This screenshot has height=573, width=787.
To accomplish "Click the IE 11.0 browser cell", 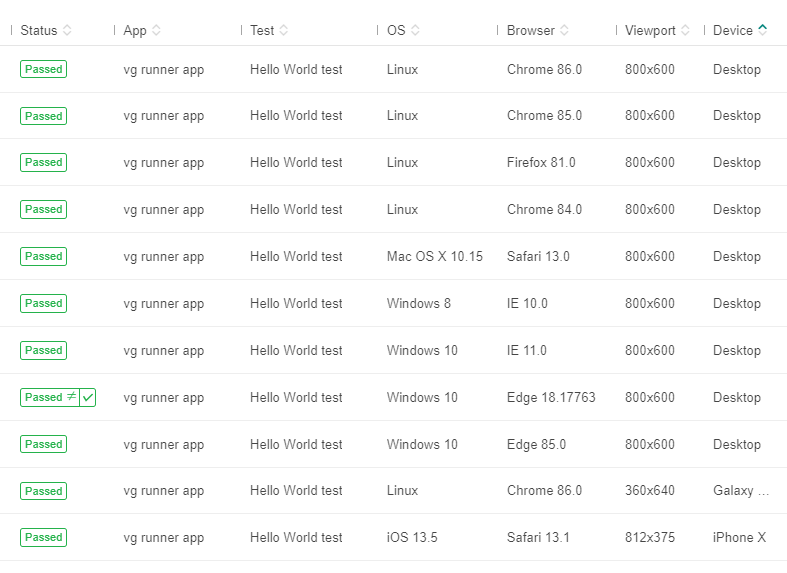I will point(526,351).
